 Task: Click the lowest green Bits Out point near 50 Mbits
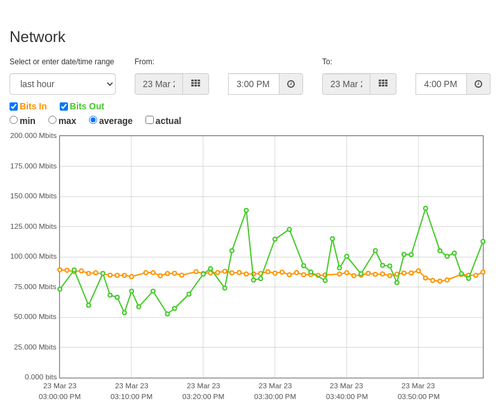tap(167, 314)
